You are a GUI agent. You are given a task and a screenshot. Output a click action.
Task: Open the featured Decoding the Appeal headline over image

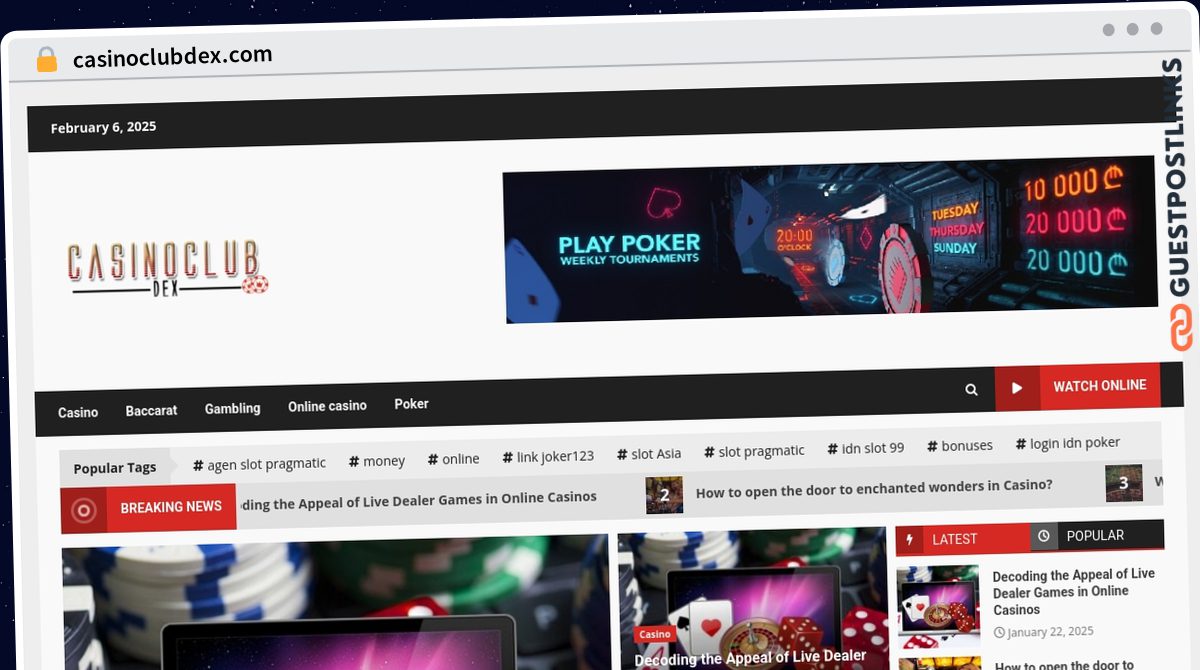click(750, 659)
